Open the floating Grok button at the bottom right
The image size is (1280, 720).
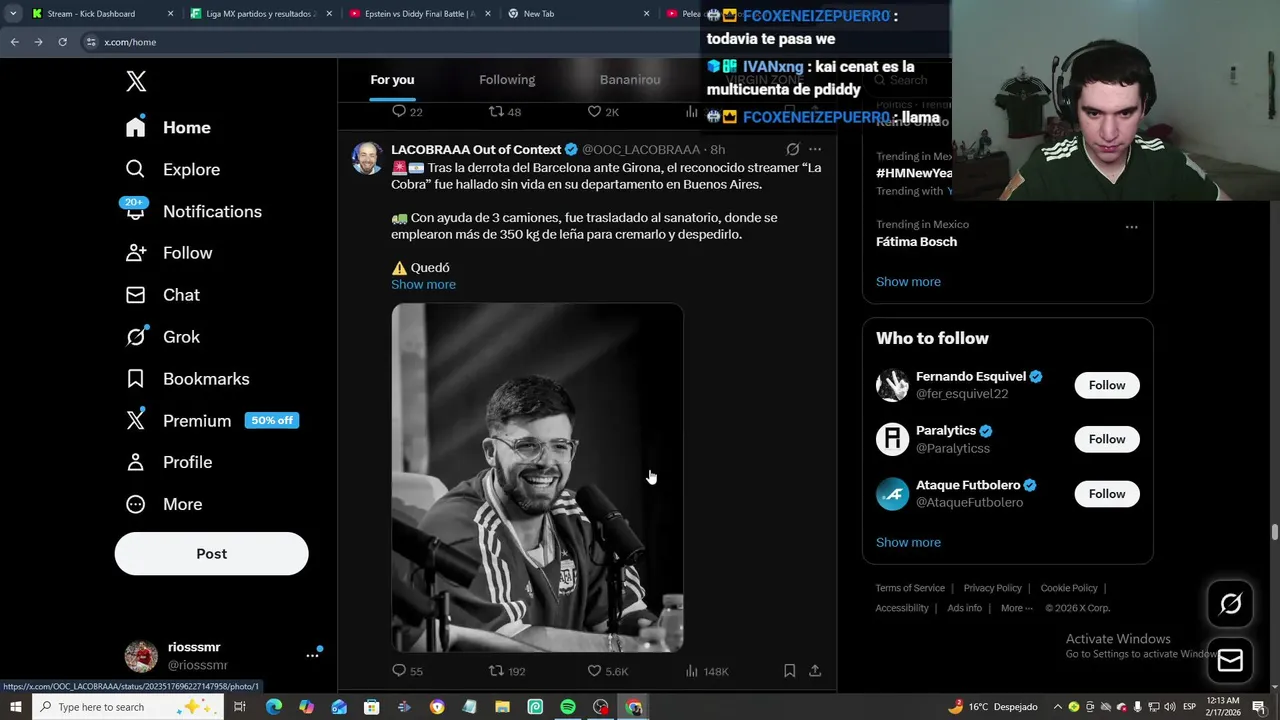tap(1230, 604)
